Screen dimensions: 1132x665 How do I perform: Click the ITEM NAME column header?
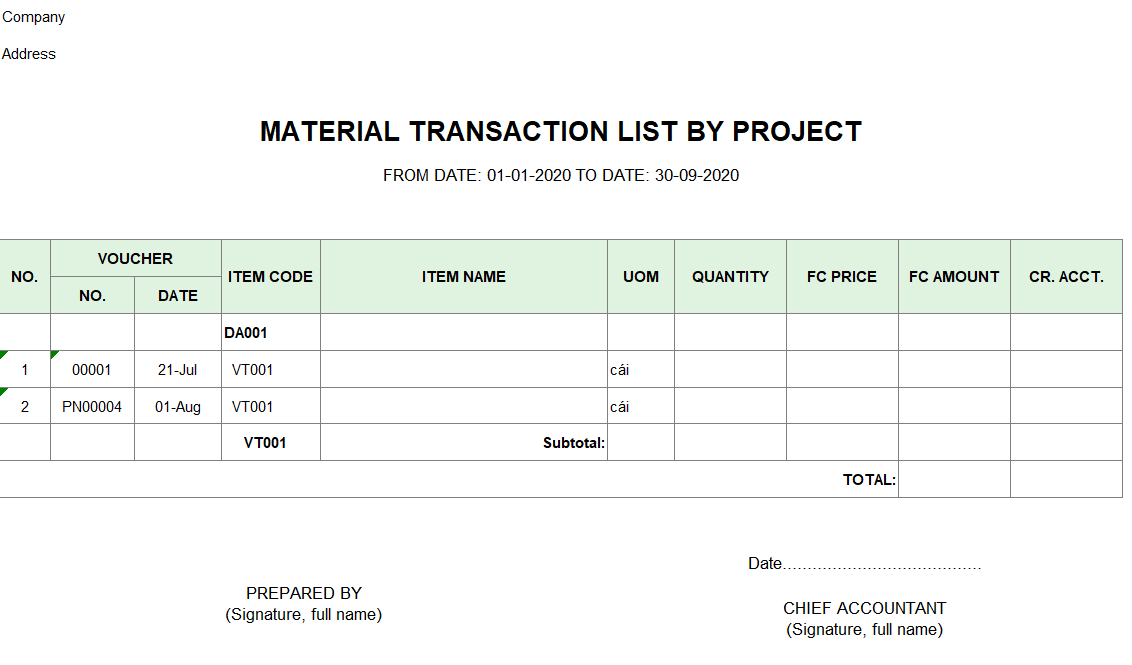tap(463, 277)
